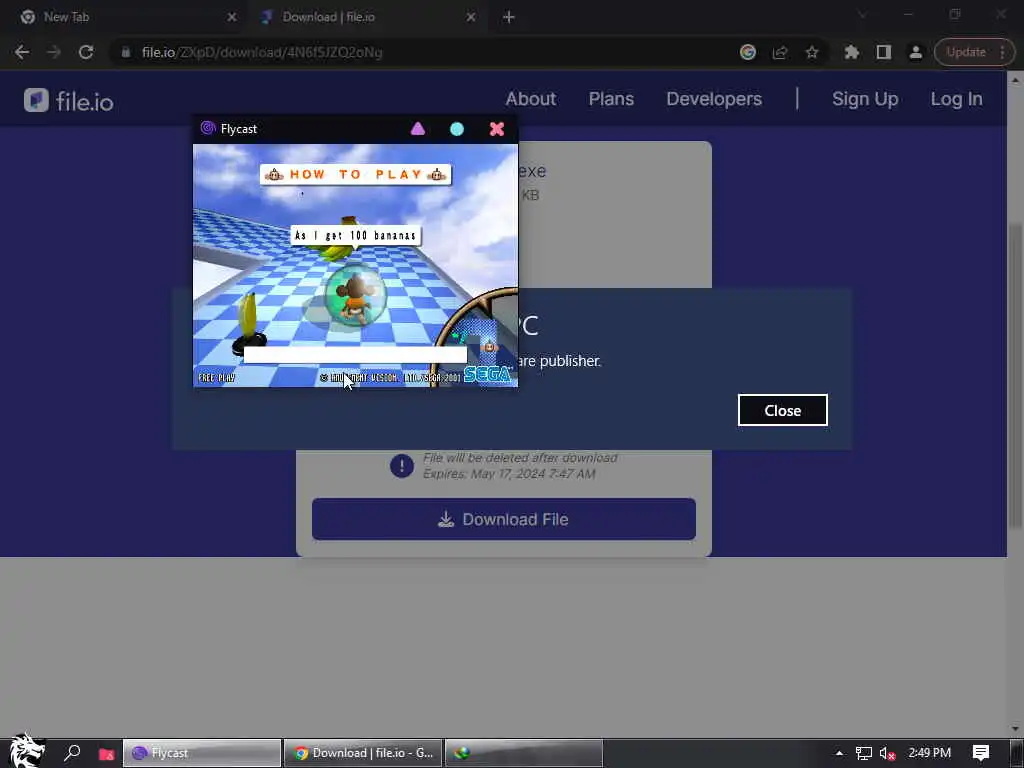Close the New Tab browser tab

[232, 17]
